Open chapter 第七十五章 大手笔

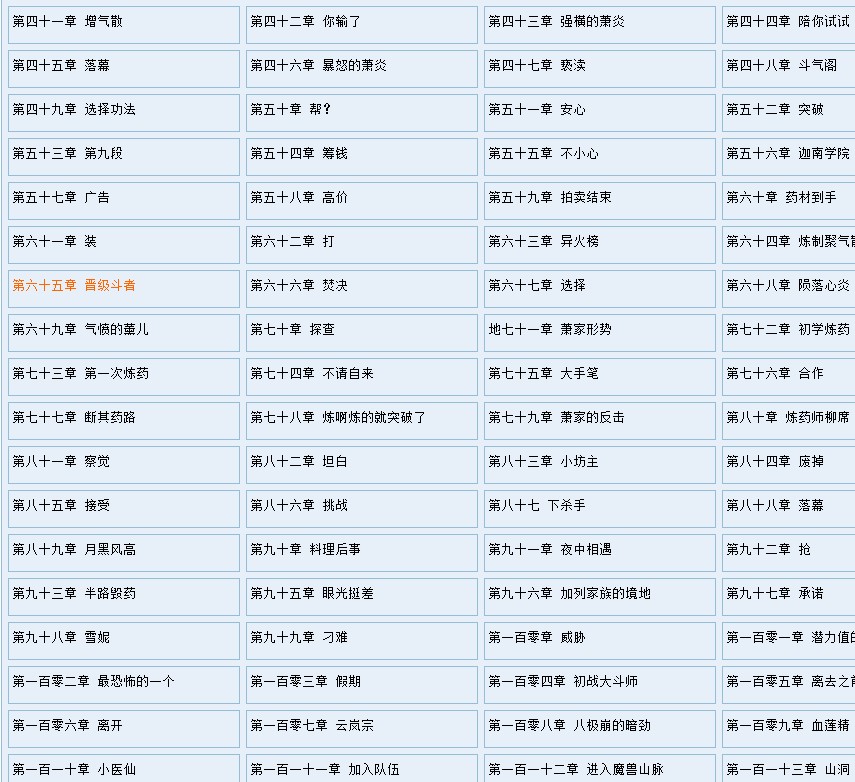[x=543, y=374]
